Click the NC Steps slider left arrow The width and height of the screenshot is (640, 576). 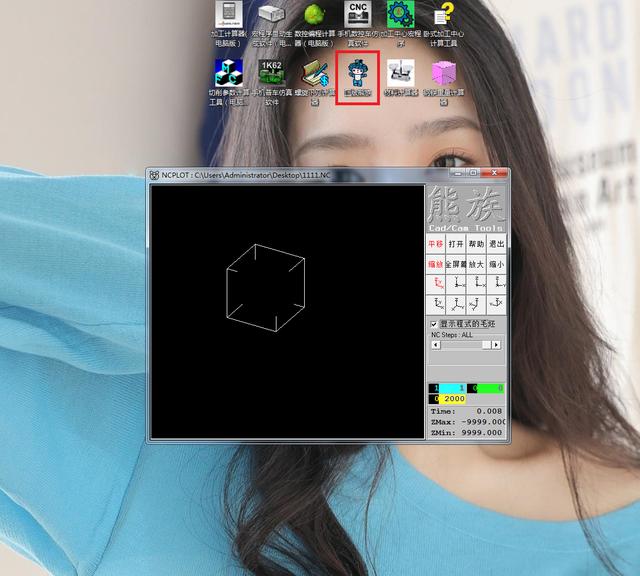click(433, 344)
